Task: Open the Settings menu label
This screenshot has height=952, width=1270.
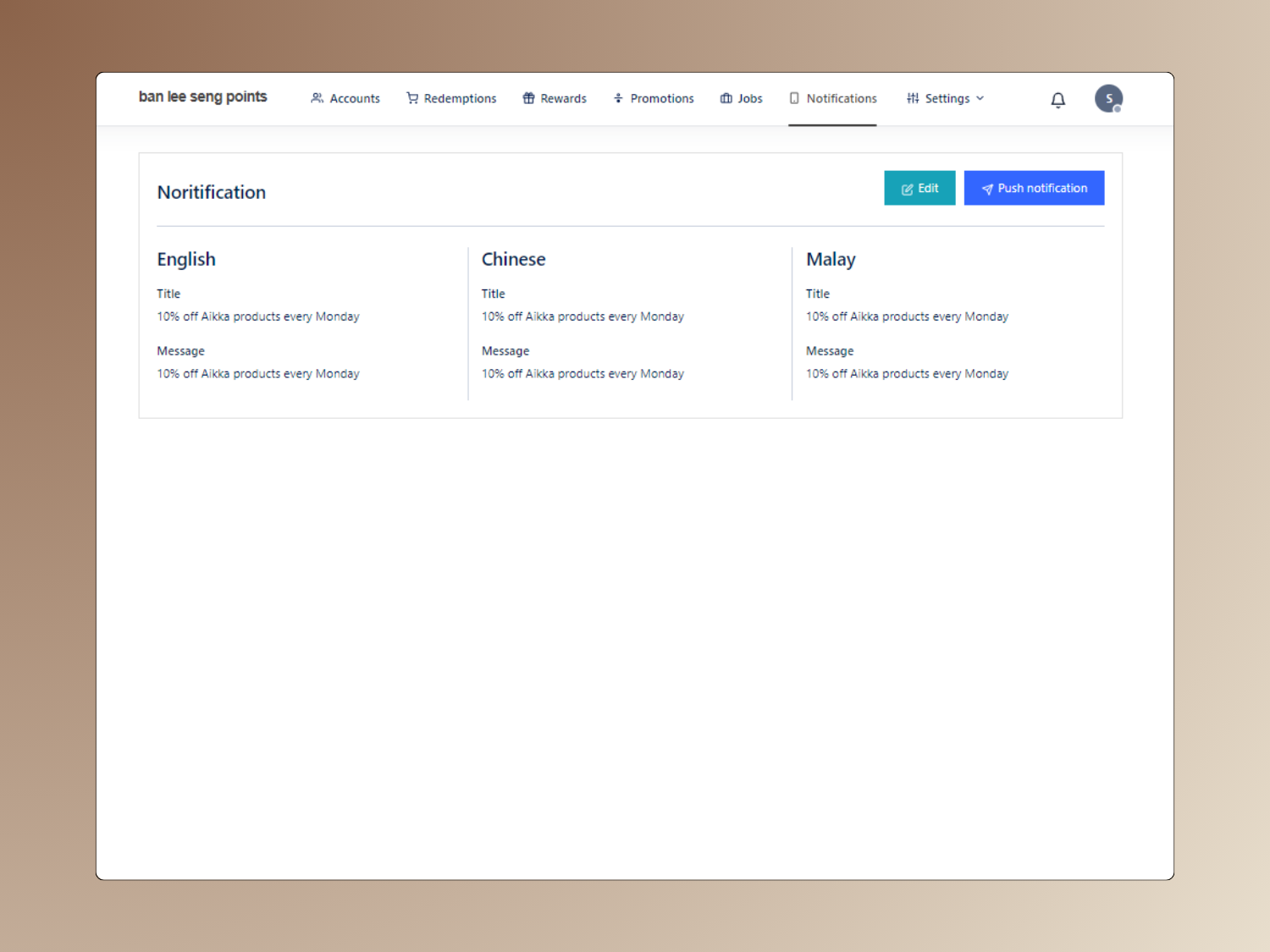Action: click(947, 98)
